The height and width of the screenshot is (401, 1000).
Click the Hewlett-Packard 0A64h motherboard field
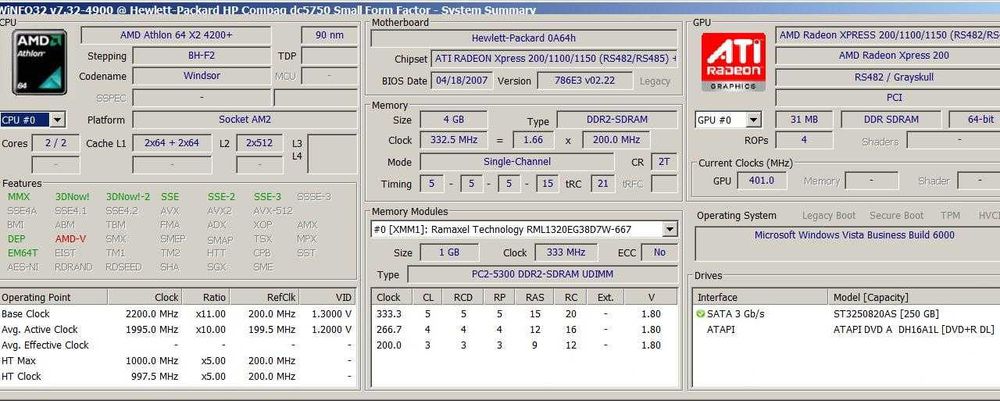click(x=524, y=38)
